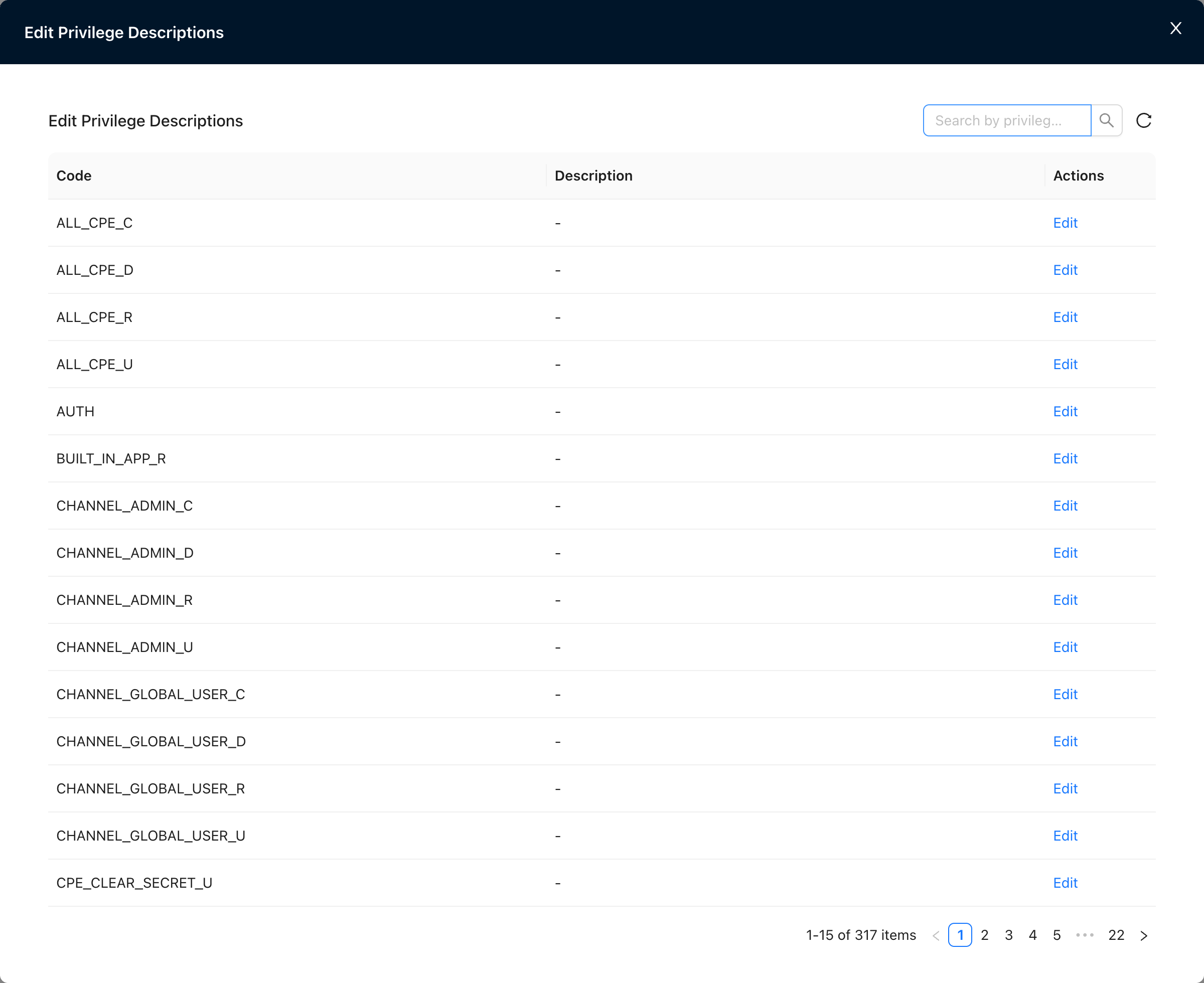This screenshot has height=983, width=1204.
Task: Select the CHANNEL_ADMIN_R code cell
Action: click(x=297, y=600)
